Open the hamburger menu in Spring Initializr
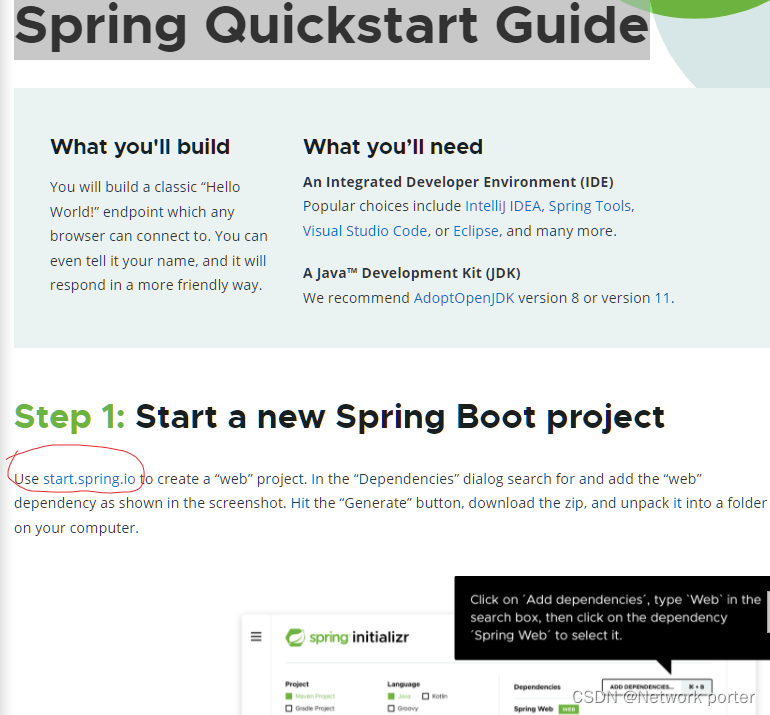The image size is (770, 715). click(256, 637)
